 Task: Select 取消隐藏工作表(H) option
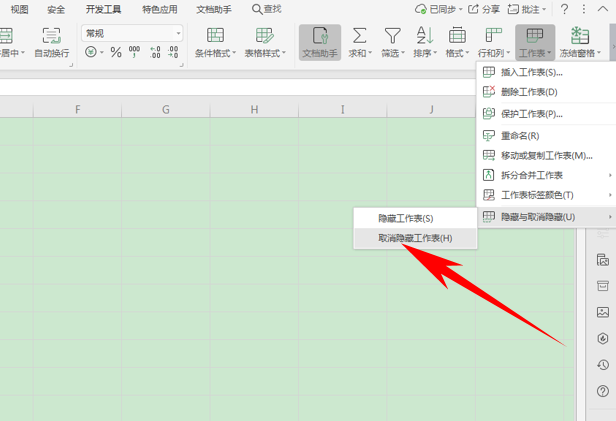point(415,238)
